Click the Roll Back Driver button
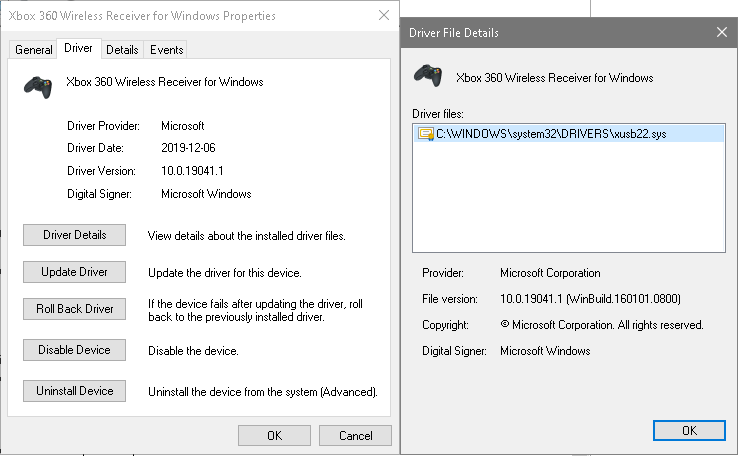 (74, 309)
